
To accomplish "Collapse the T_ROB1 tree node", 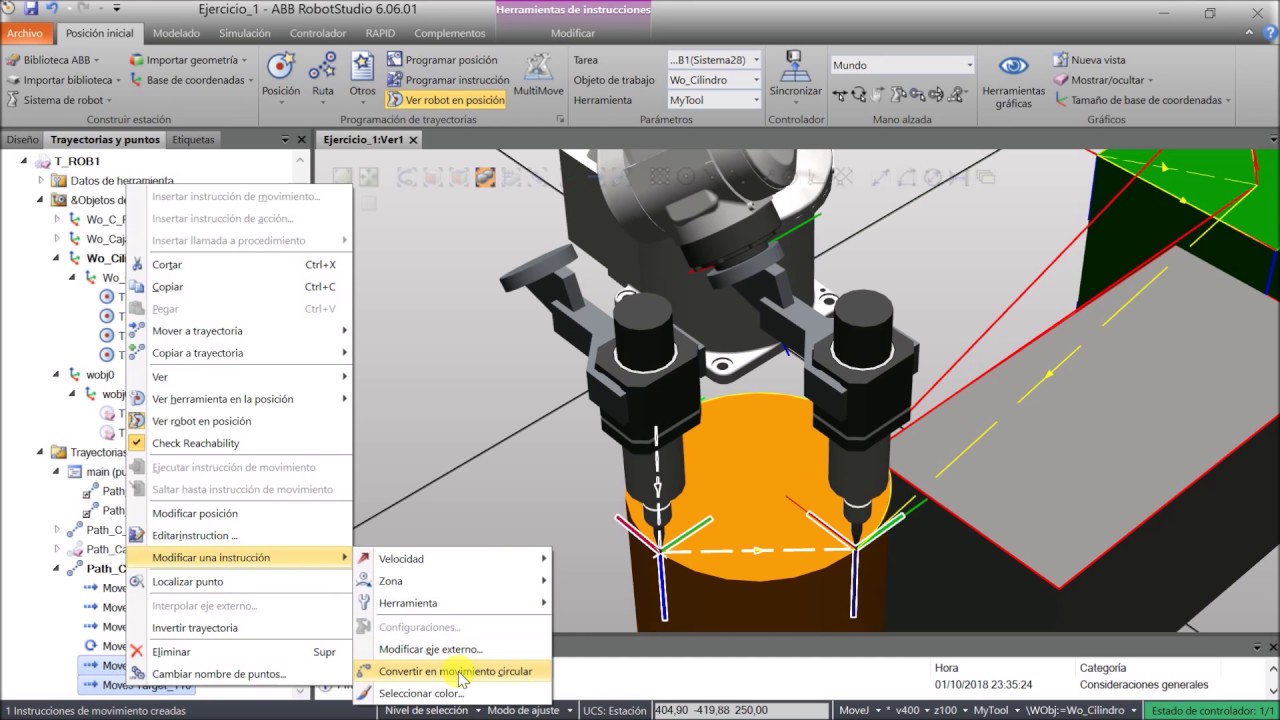I will (x=24, y=161).
